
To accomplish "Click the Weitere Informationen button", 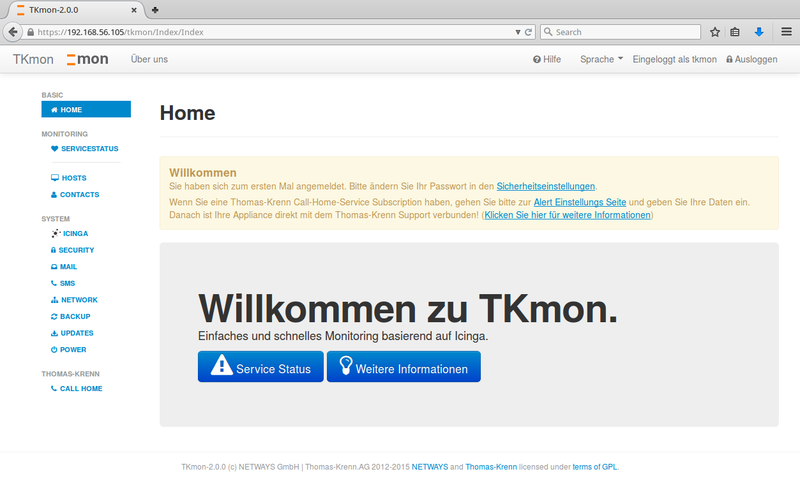I will coord(404,366).
